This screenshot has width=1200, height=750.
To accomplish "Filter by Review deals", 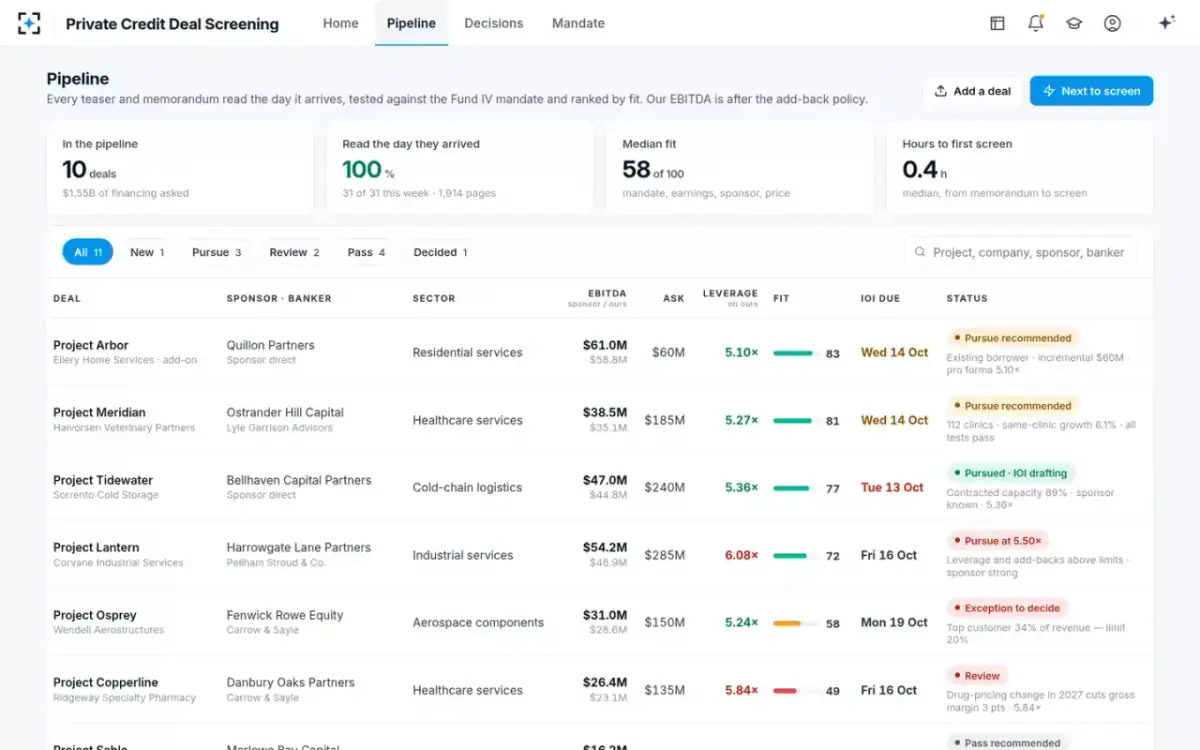I will click(294, 253).
